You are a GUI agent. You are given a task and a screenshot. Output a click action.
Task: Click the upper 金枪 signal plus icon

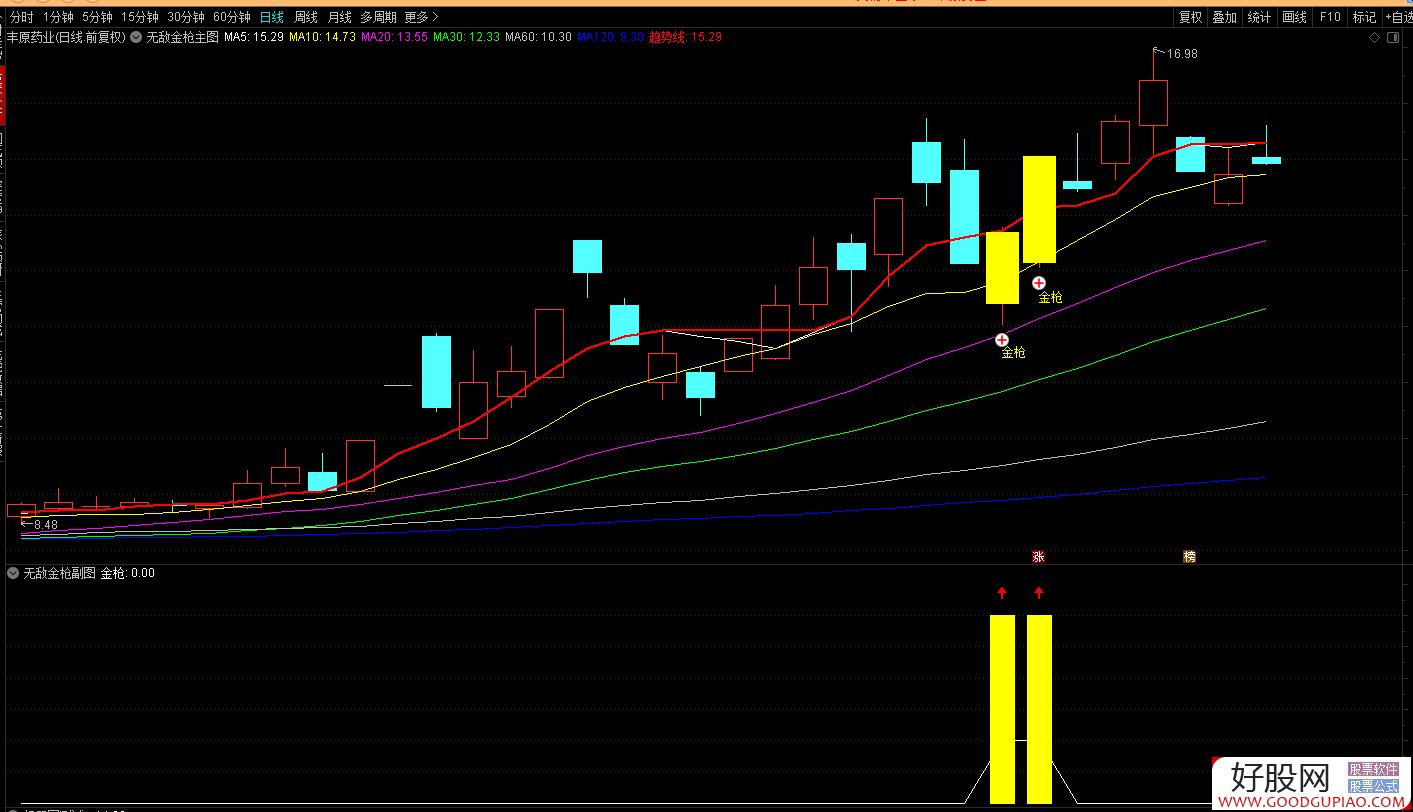pyautogui.click(x=1039, y=283)
